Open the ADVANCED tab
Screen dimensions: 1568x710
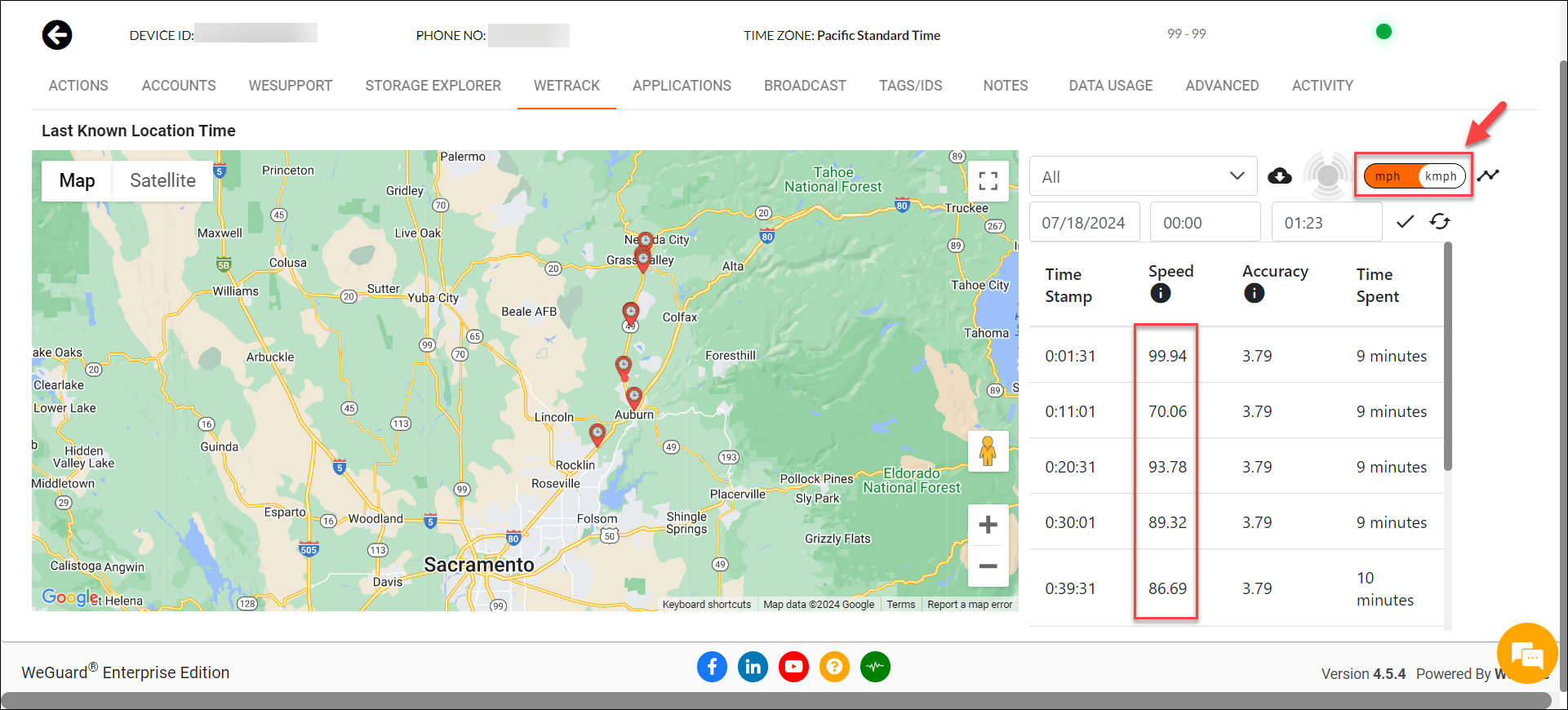pyautogui.click(x=1222, y=86)
